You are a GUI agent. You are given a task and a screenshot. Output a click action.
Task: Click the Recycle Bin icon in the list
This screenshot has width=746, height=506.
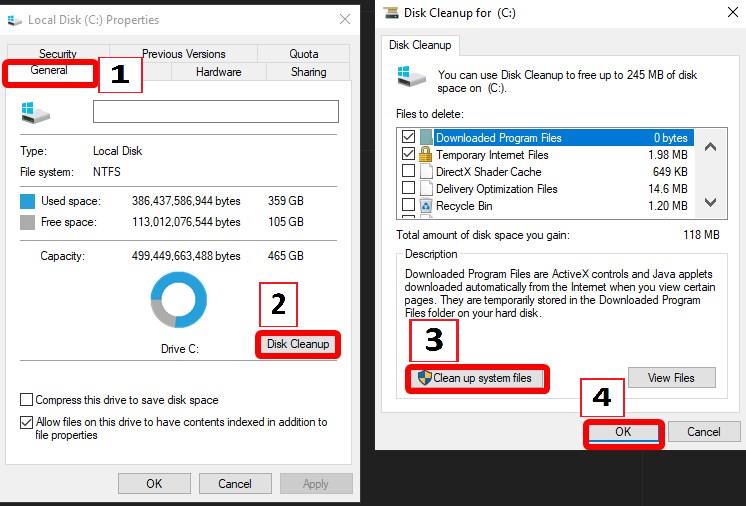(x=426, y=205)
